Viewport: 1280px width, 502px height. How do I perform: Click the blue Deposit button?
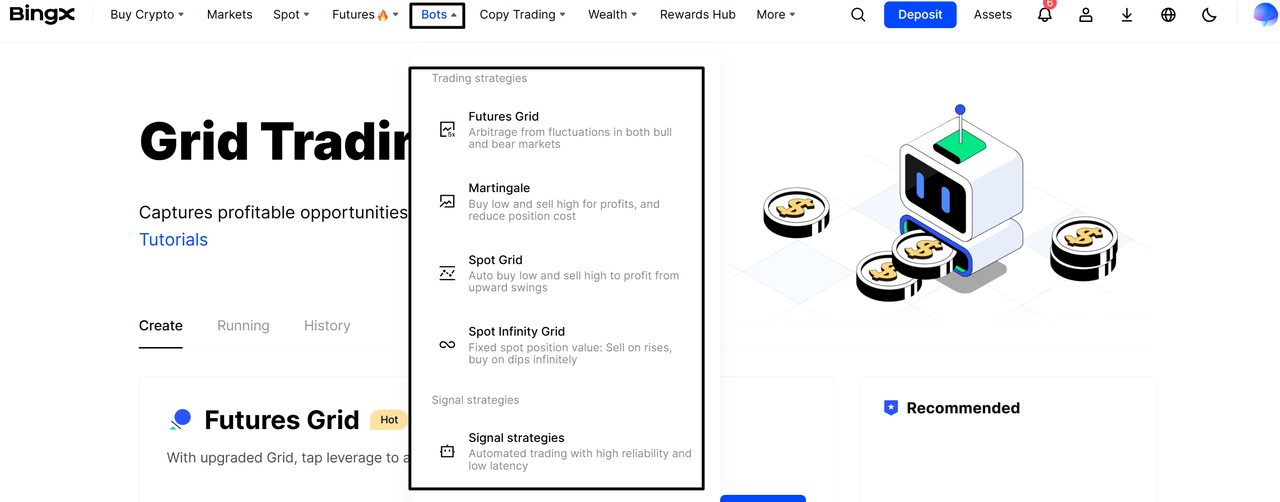[920, 15]
